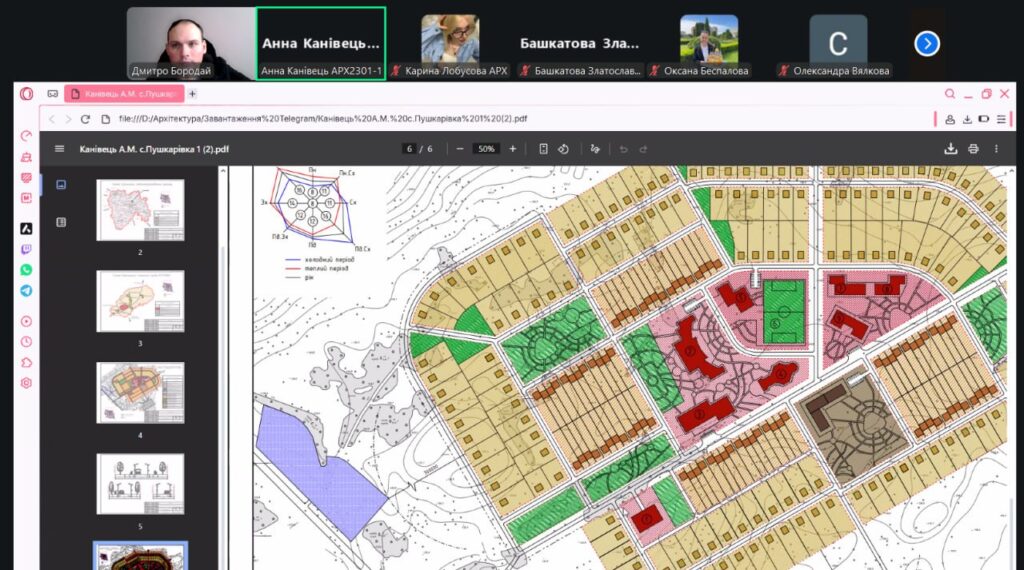The width and height of the screenshot is (1024, 570).
Task: Activate the draw annotation tool
Action: (596, 149)
